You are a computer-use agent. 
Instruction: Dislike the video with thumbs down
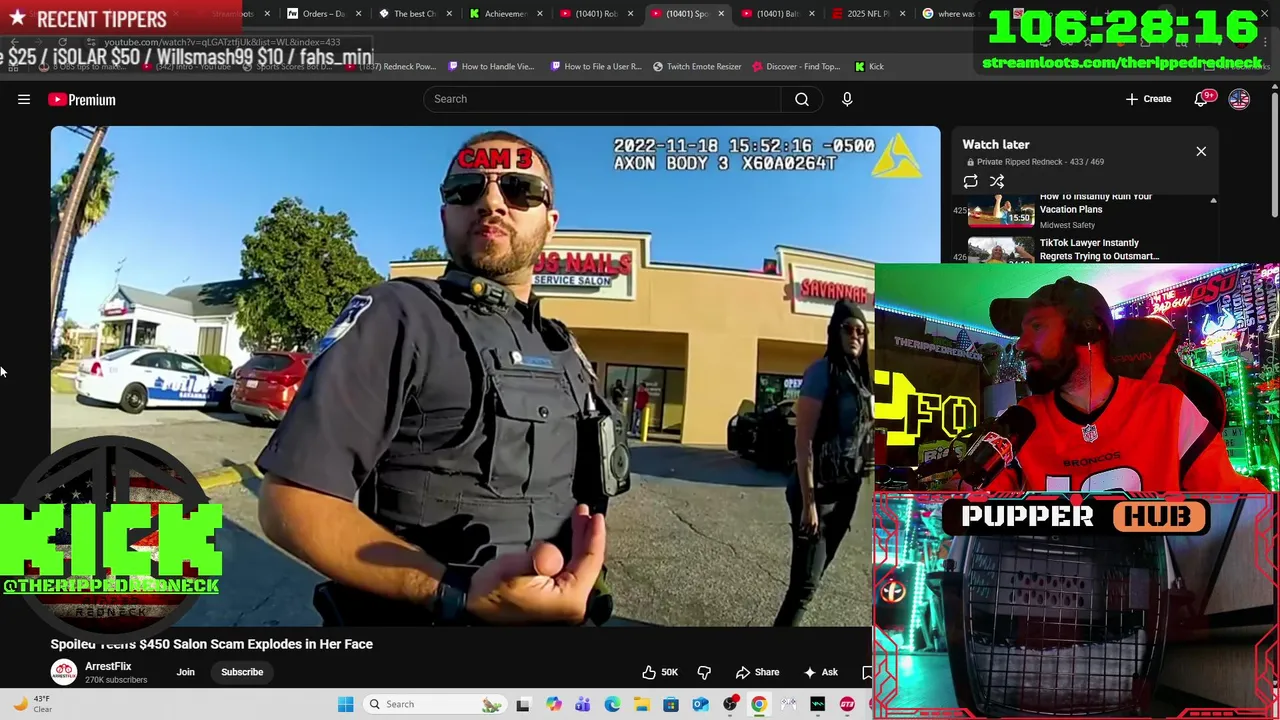click(x=704, y=672)
